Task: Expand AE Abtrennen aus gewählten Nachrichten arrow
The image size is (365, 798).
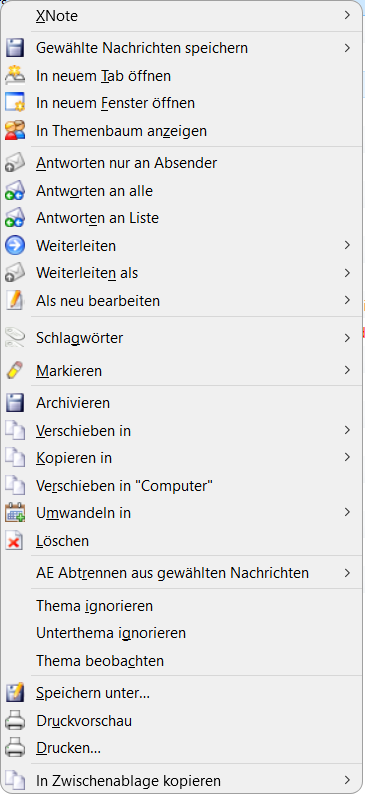Action: pyautogui.click(x=347, y=573)
